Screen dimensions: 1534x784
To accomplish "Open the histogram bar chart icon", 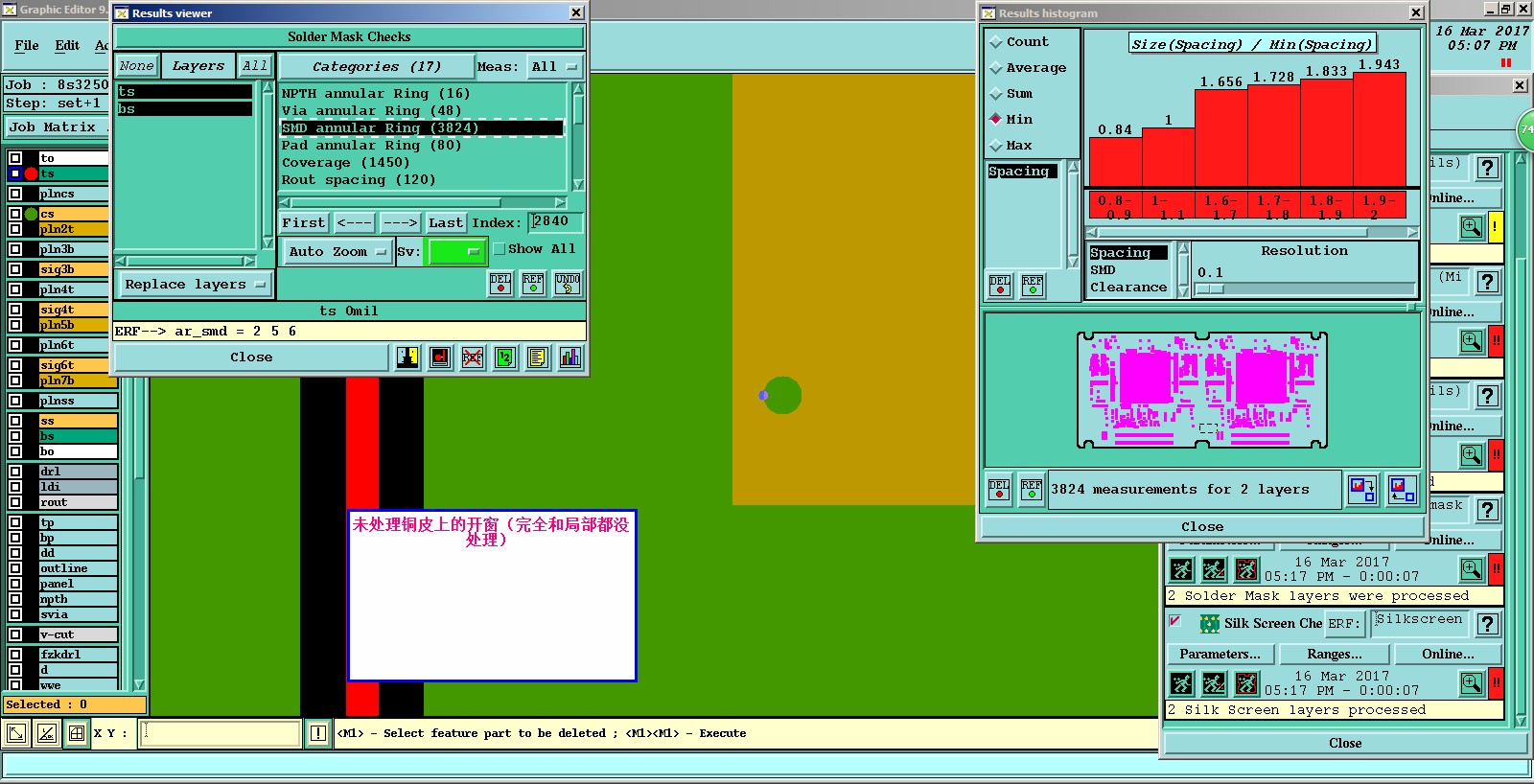I will coord(570,357).
